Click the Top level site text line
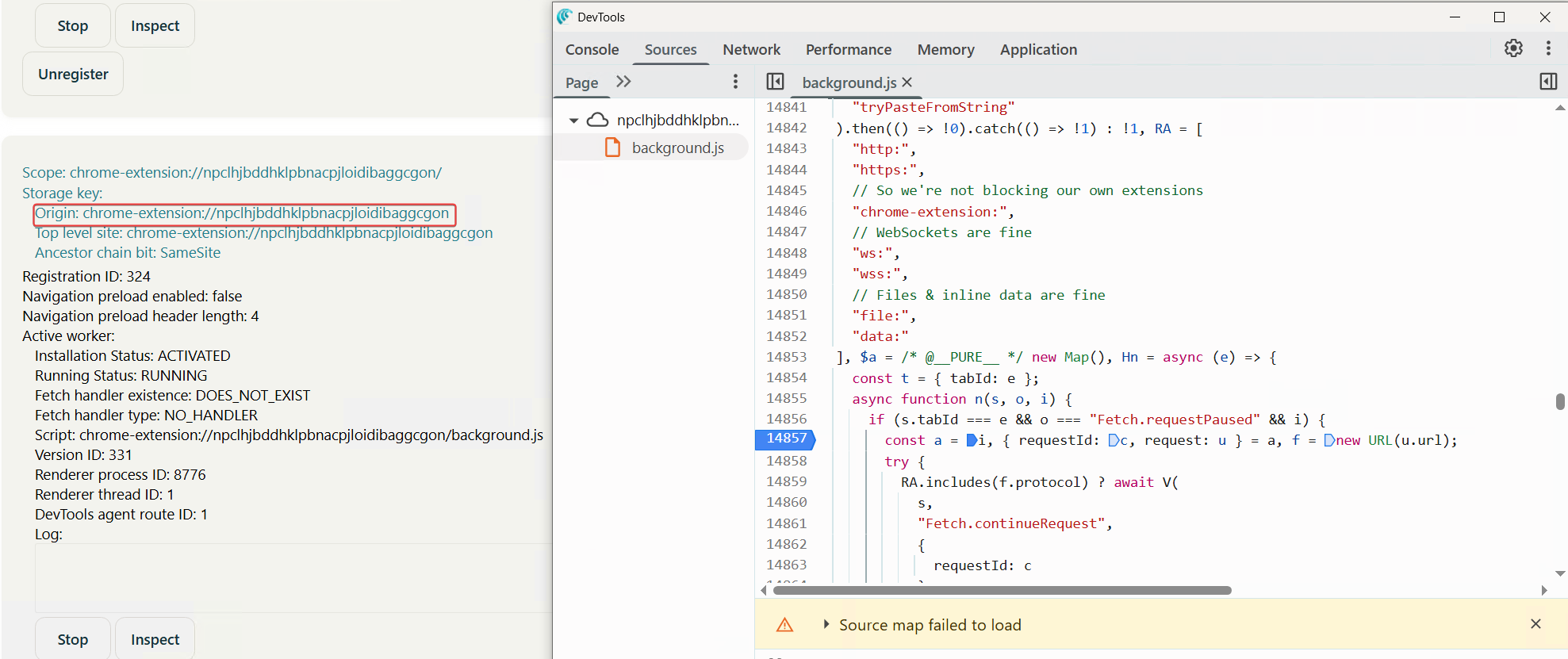 click(x=264, y=233)
